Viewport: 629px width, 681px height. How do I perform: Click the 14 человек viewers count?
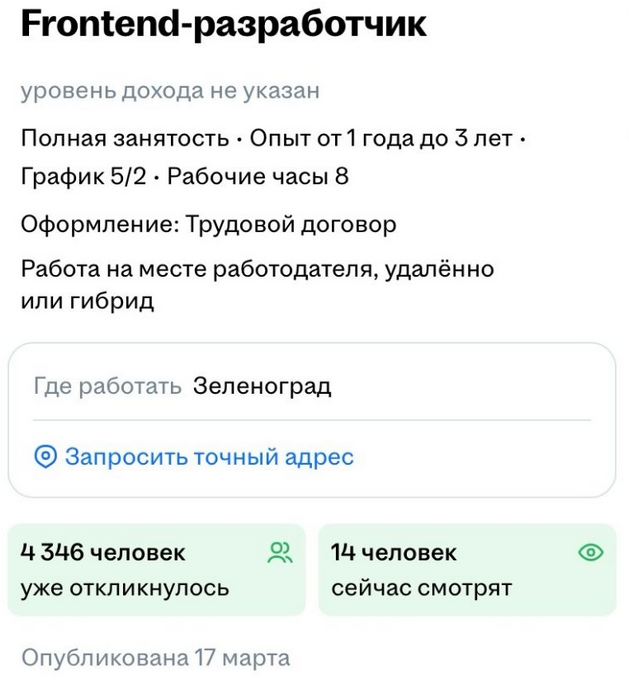(x=394, y=552)
